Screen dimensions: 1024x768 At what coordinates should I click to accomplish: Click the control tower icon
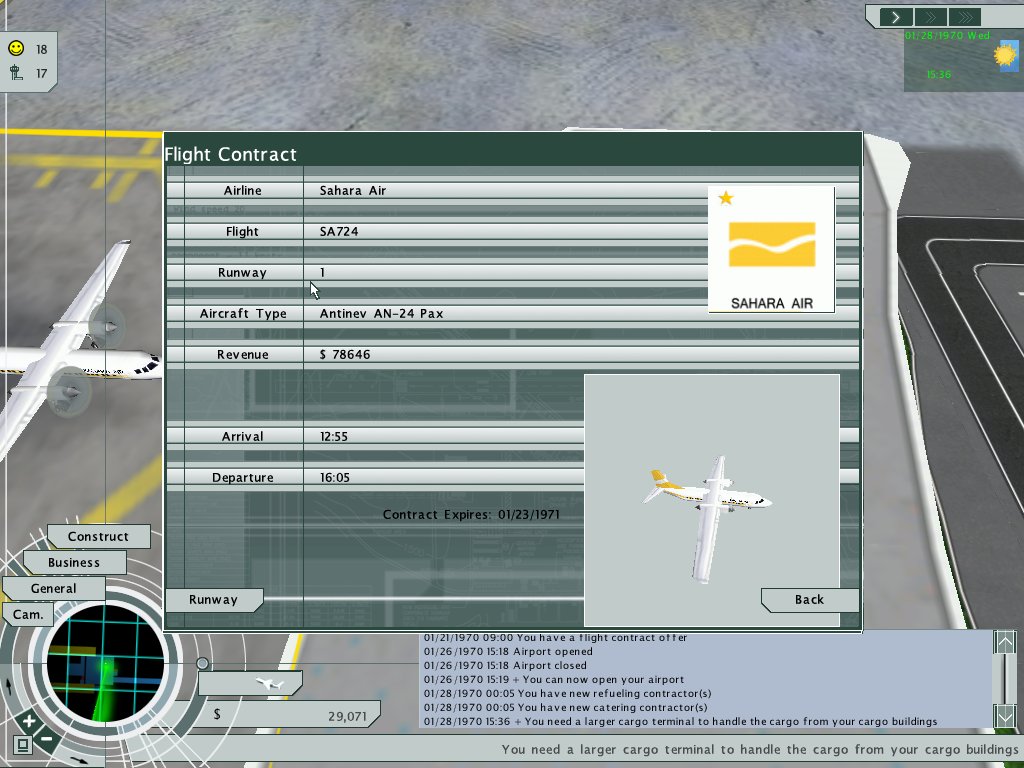tap(15, 72)
